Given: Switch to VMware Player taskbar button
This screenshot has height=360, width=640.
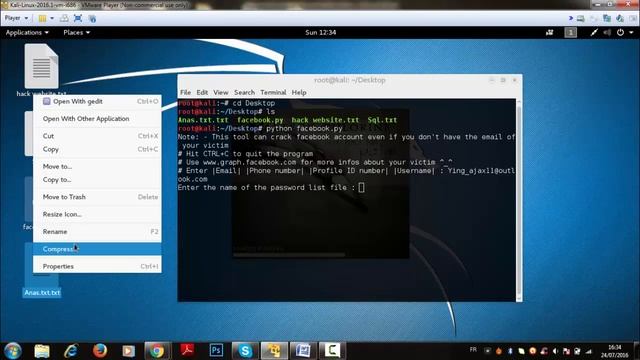Looking at the screenshot, I should click(274, 351).
